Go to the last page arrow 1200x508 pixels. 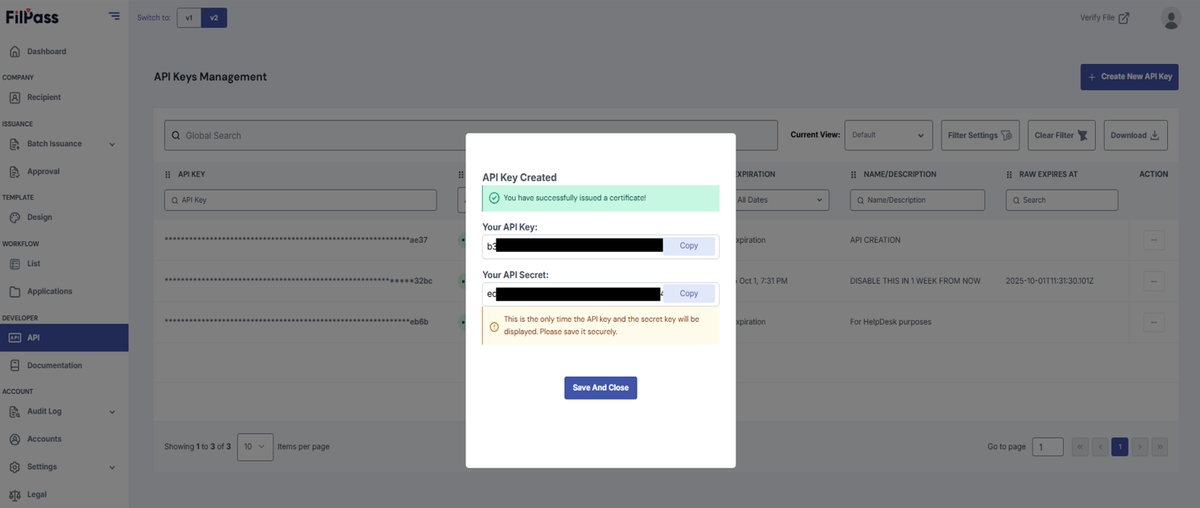click(x=1160, y=447)
